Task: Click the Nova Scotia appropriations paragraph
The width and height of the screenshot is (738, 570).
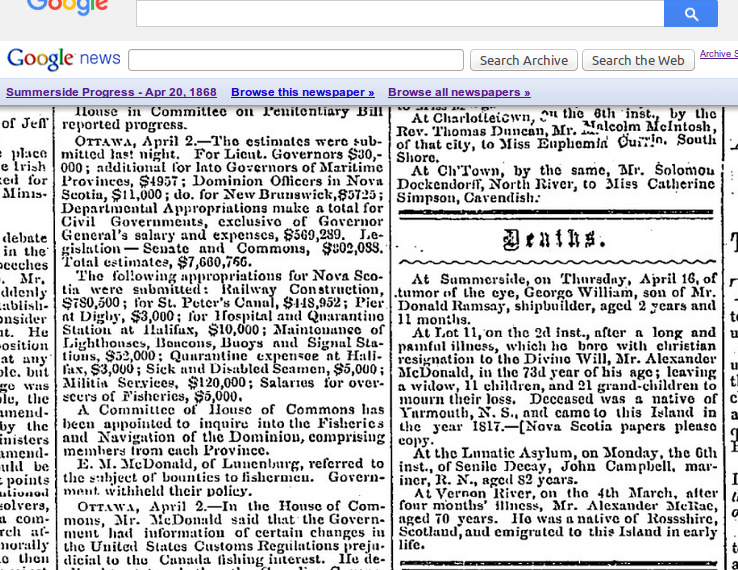Action: pyautogui.click(x=220, y=335)
